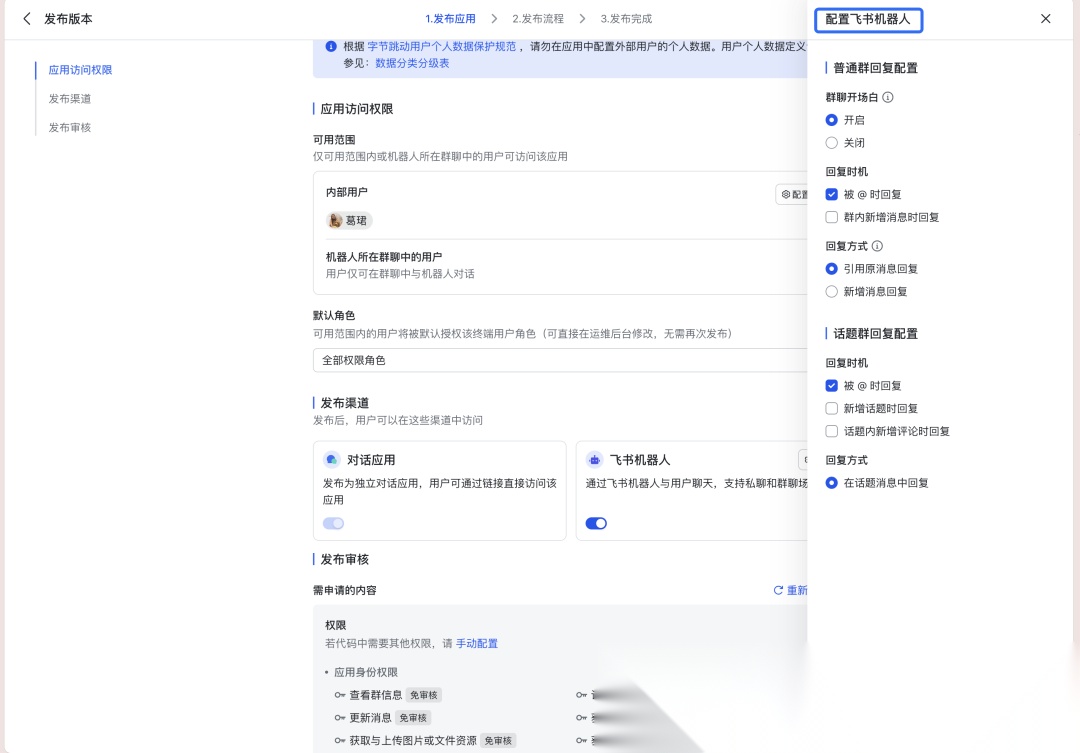Click the info icon next to 回复方式
The width and height of the screenshot is (1080, 753).
[x=877, y=246]
